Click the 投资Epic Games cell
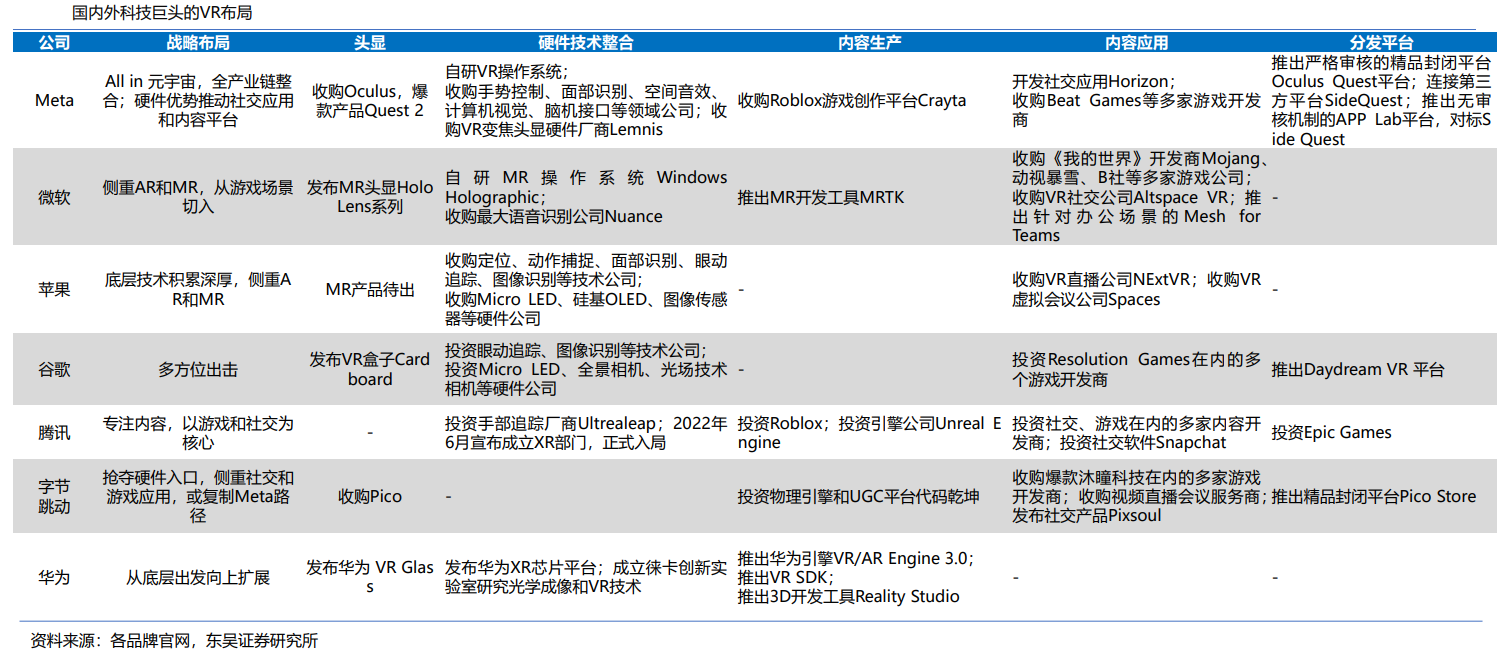The image size is (1500, 650). click(x=1331, y=432)
